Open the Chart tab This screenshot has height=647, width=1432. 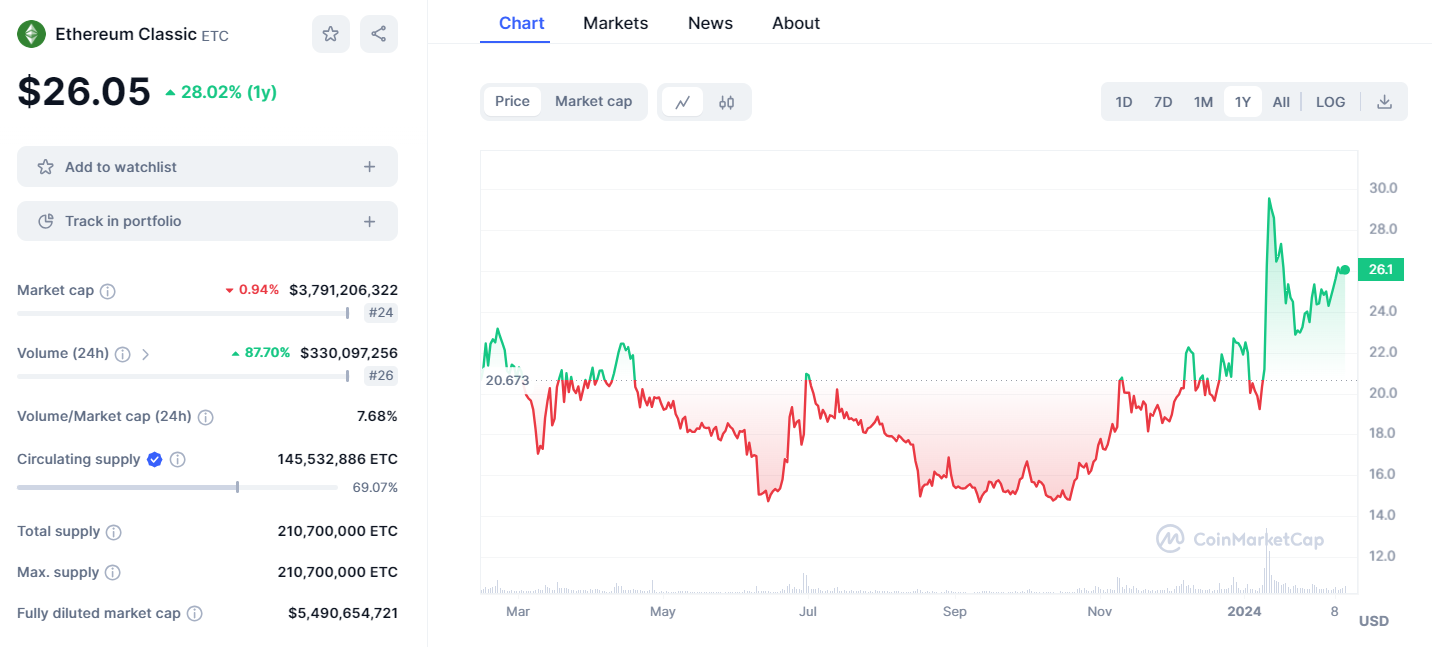click(522, 23)
